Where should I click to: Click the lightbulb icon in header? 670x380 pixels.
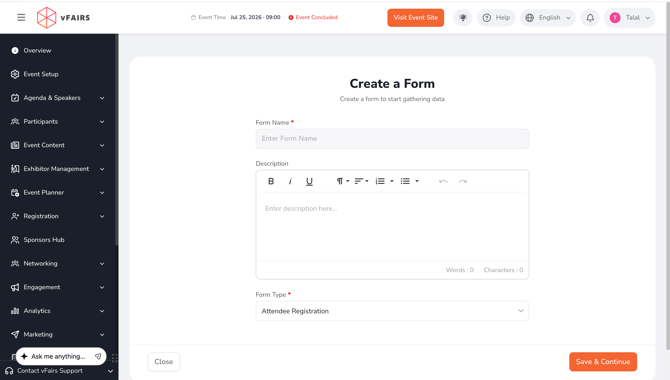[463, 18]
